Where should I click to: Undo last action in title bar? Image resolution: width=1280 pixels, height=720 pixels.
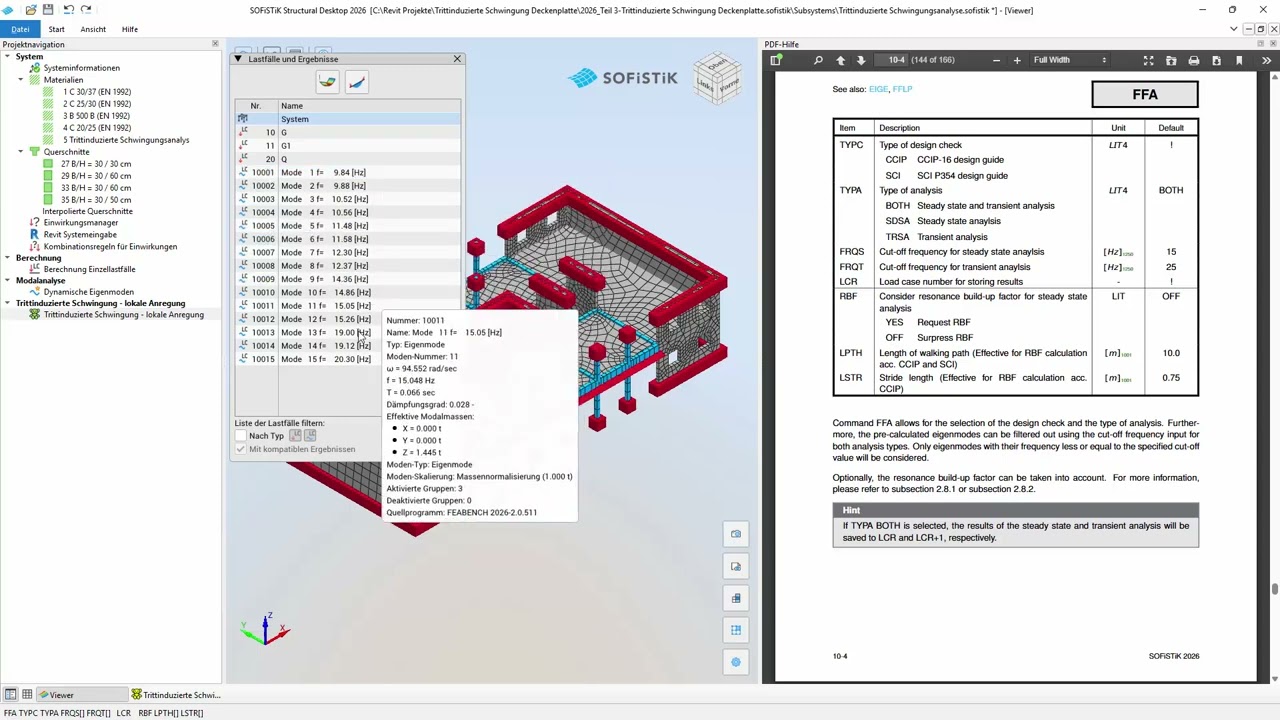click(68, 10)
